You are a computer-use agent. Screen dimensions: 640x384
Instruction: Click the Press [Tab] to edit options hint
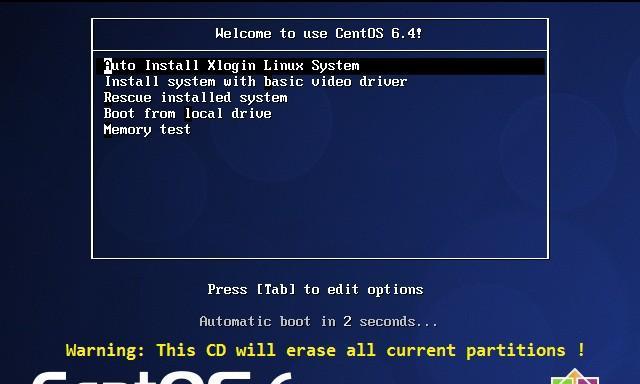(315, 289)
